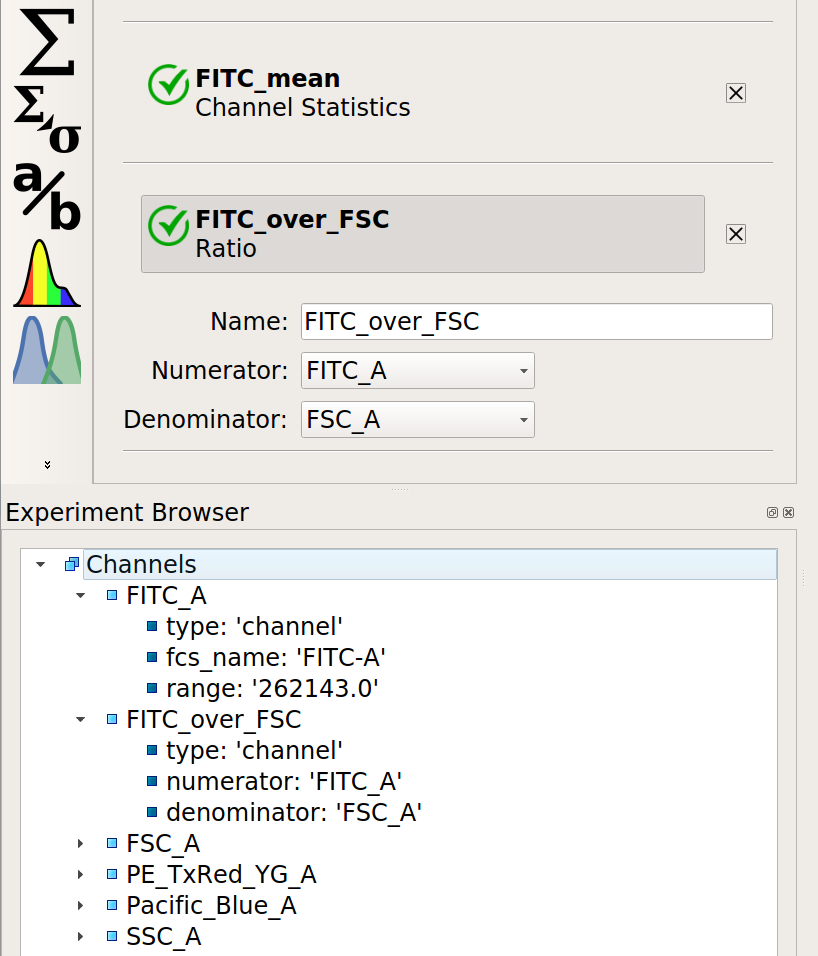
Task: Select the Channel Statistics sigma icon
Action: pos(47,42)
